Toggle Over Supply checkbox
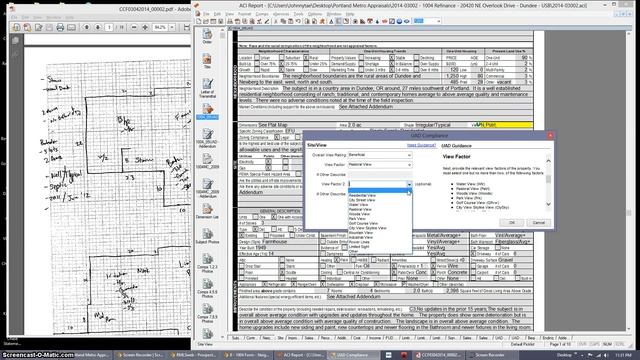The width and height of the screenshot is (640, 360). pyautogui.click(x=416, y=64)
